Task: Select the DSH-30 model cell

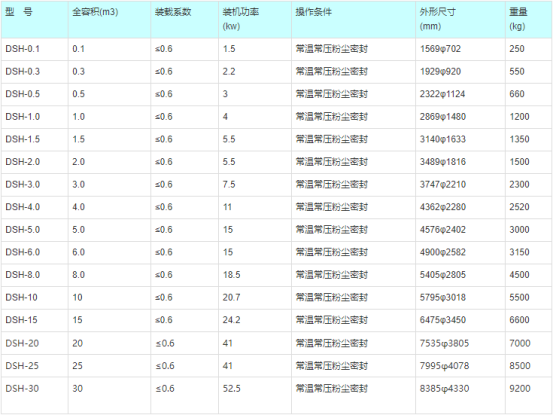Action: coord(35,395)
